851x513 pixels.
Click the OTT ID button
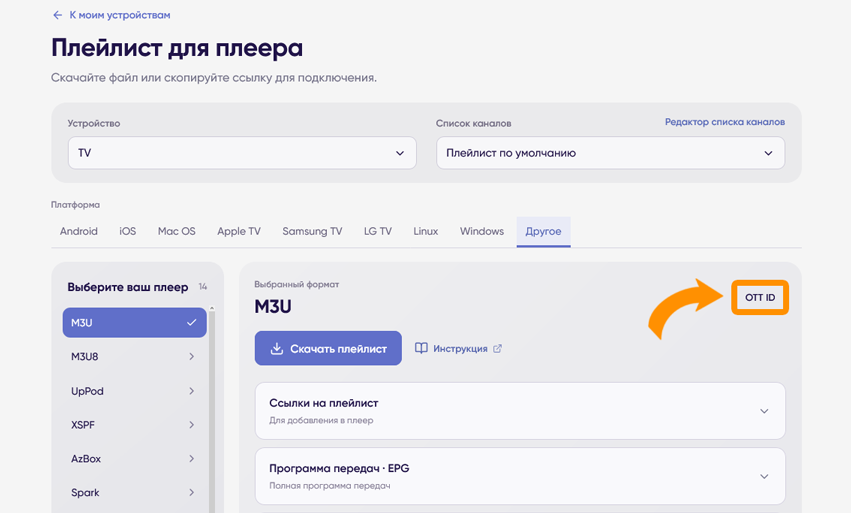[x=760, y=297]
